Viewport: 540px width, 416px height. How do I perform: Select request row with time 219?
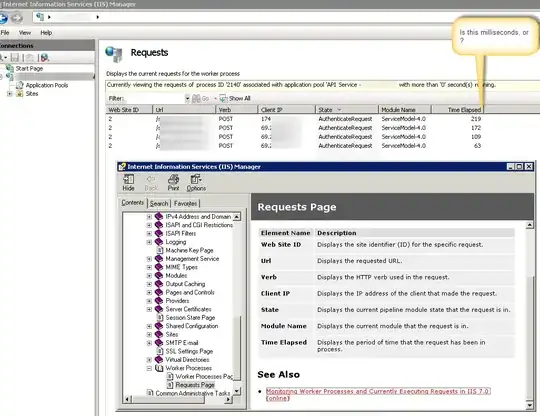coord(295,119)
